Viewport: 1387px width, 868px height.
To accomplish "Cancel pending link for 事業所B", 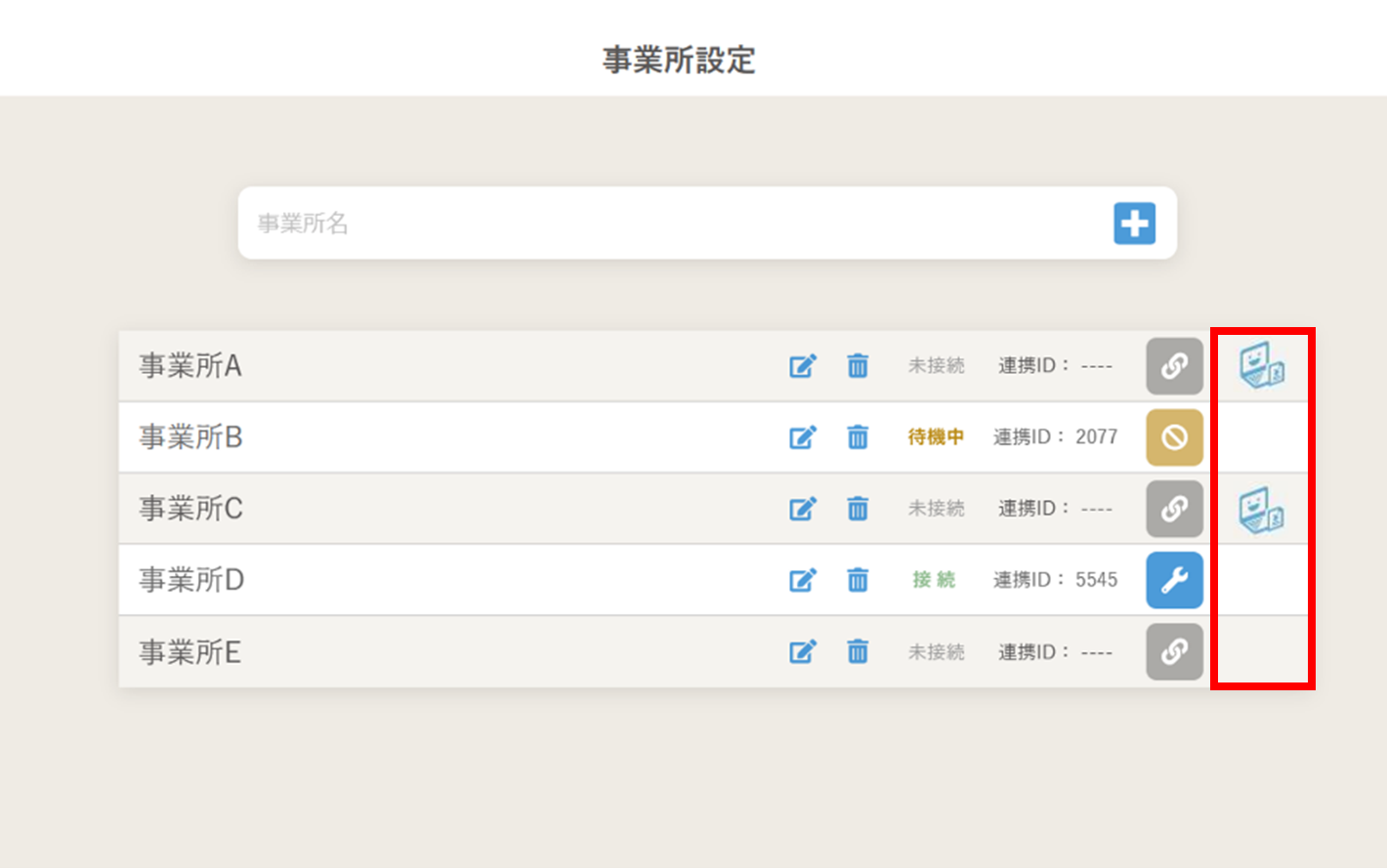I will (x=1174, y=436).
